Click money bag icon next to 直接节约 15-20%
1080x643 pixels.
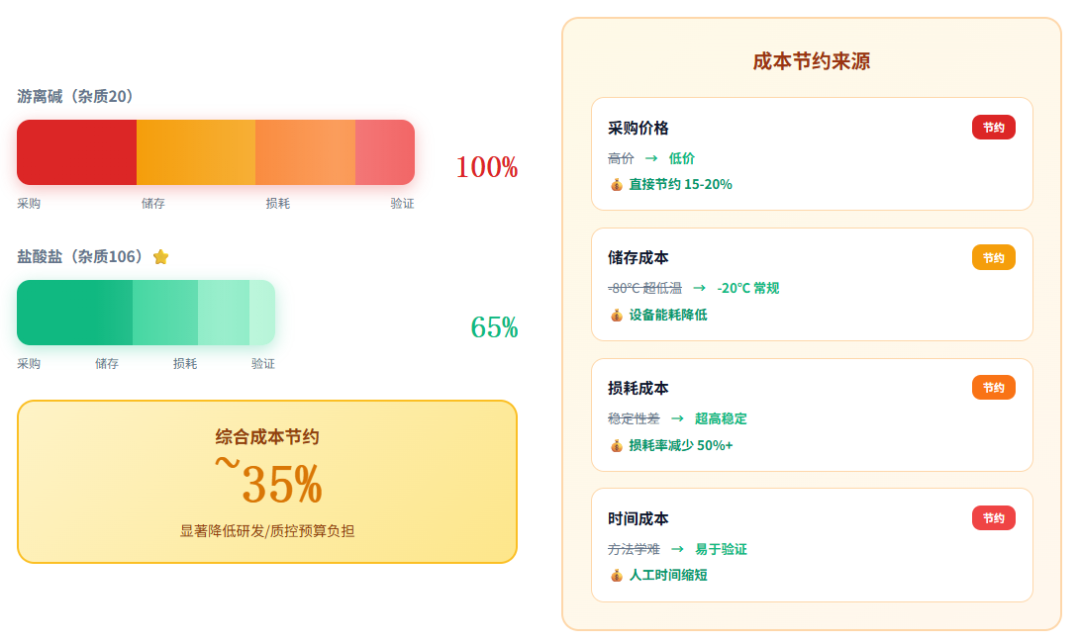pos(616,185)
